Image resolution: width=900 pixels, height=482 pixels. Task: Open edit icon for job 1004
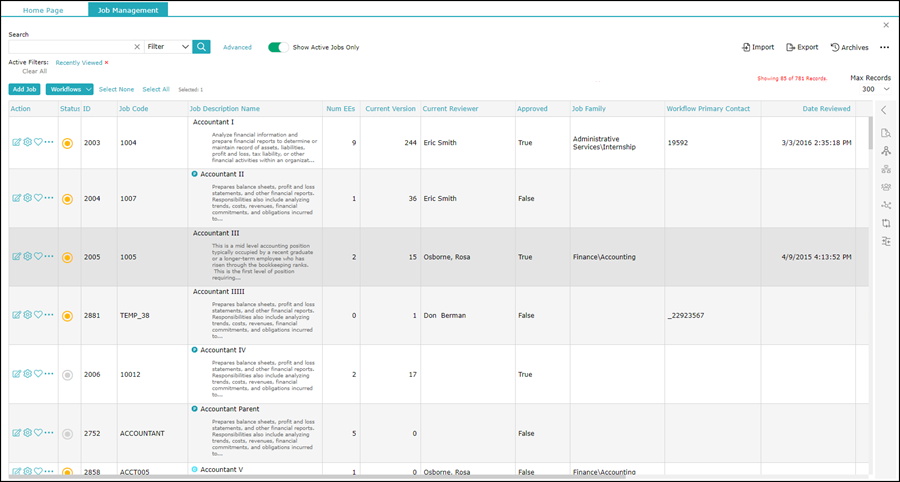[x=16, y=143]
